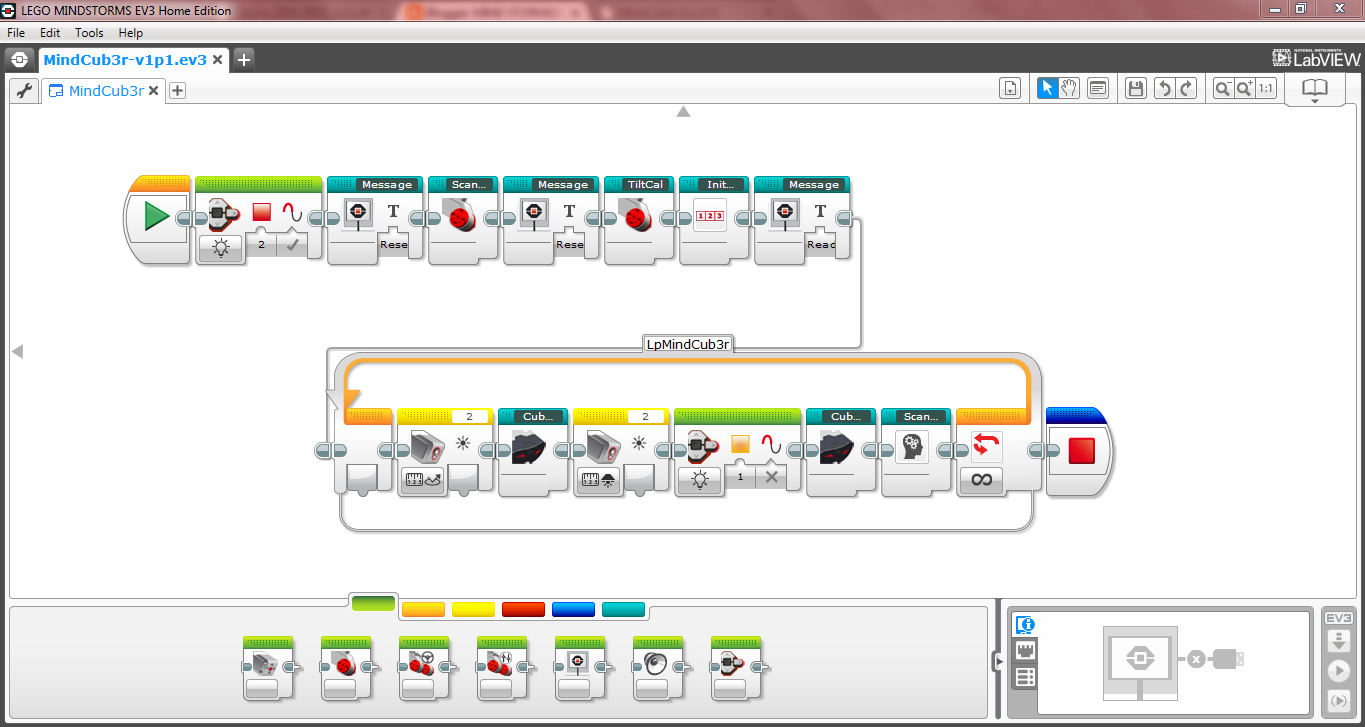
Task: Show the teal My Blocks palette
Action: click(x=623, y=609)
